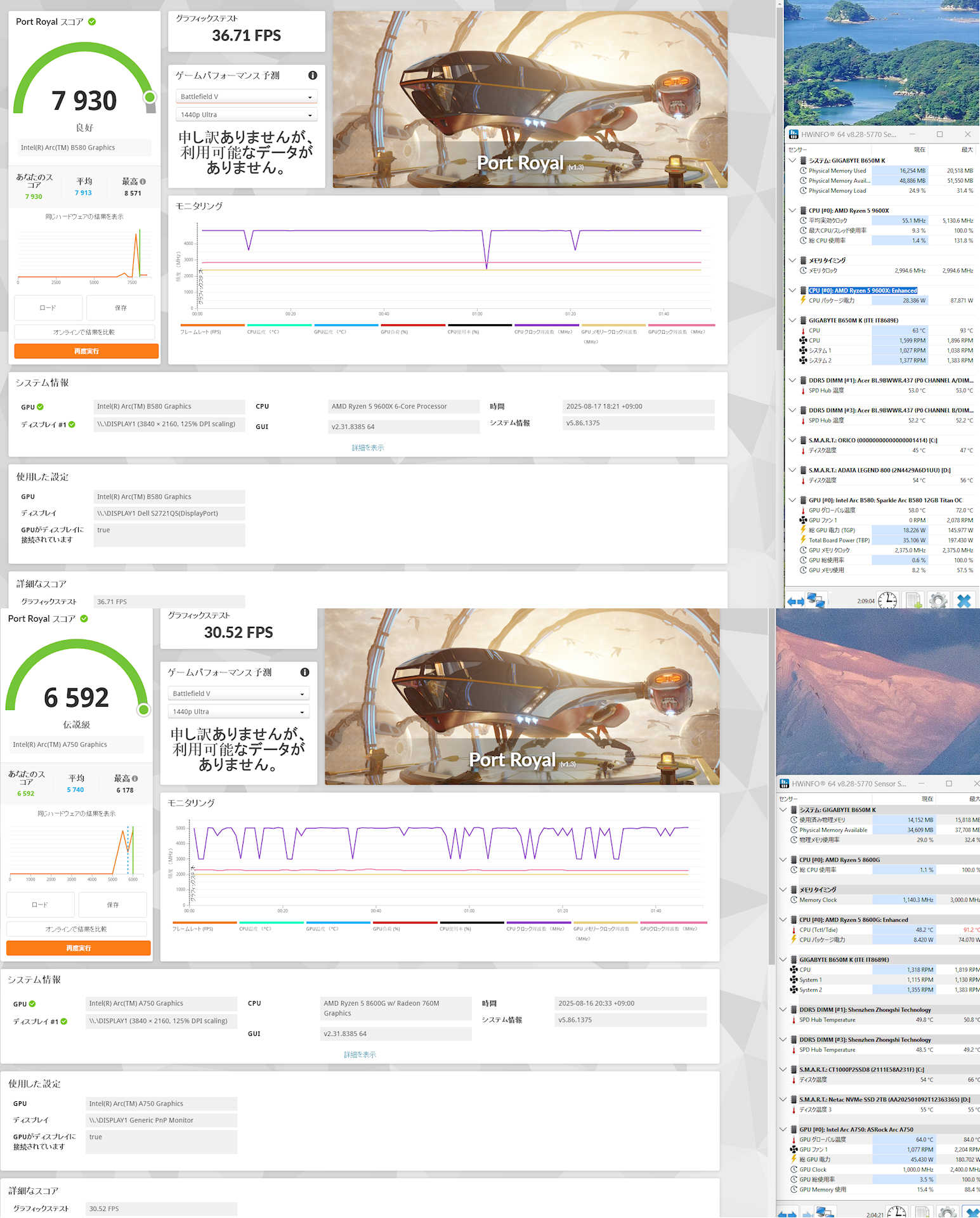
Task: Toggle GPUクロック周波数 legend in B580 monitoring chart
Action: point(681,329)
